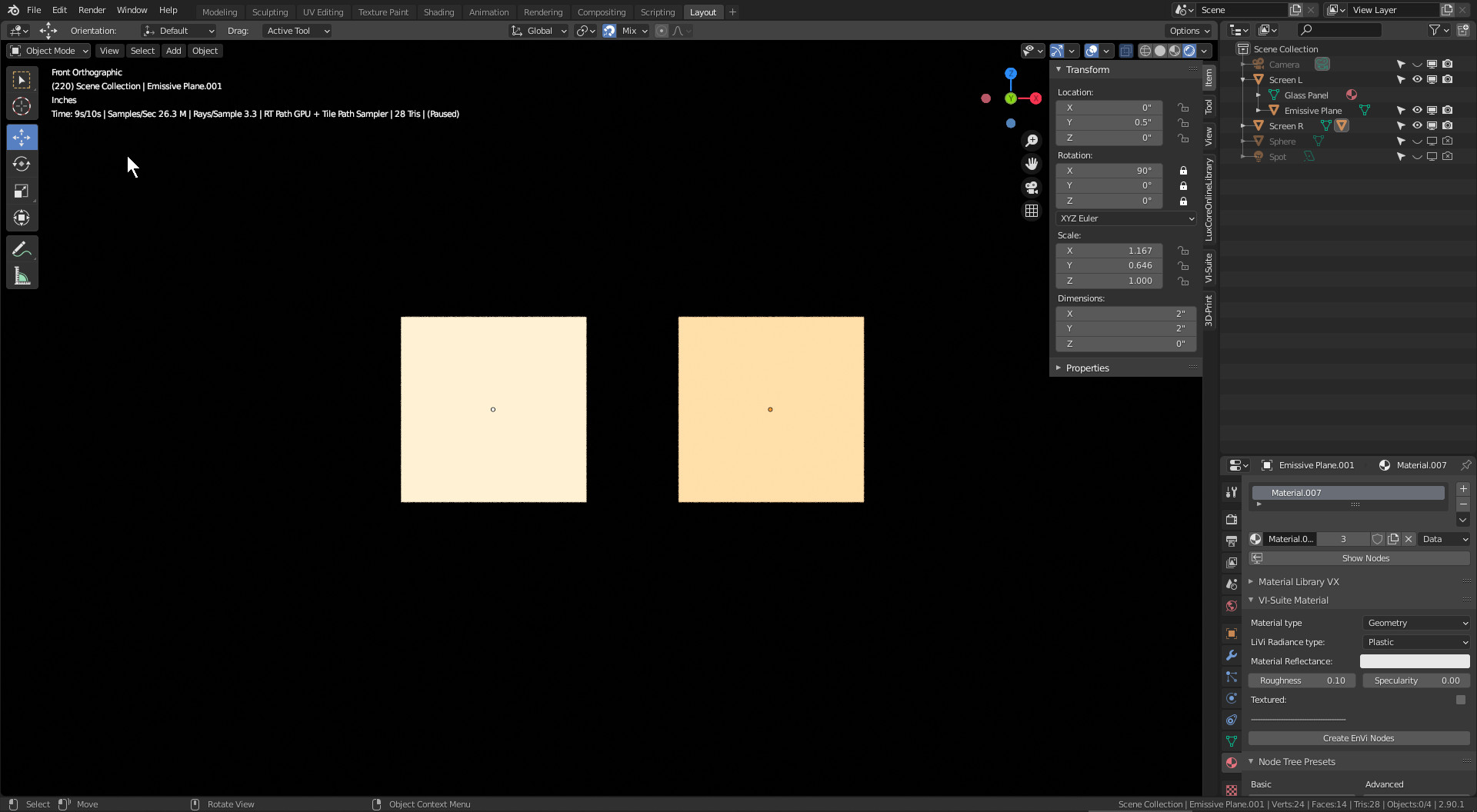Unlock X rotation lock
The height and width of the screenshot is (812, 1477).
(x=1183, y=171)
